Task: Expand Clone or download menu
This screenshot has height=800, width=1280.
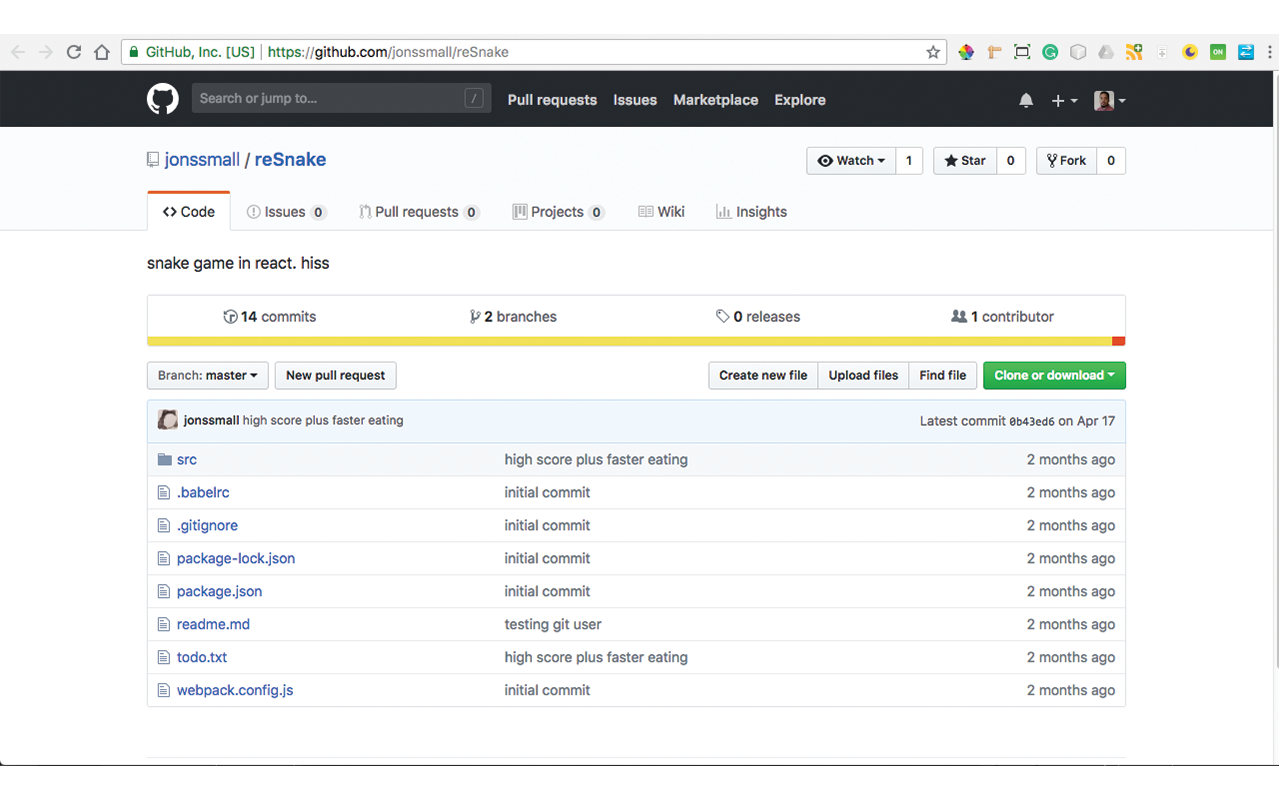Action: click(1054, 375)
